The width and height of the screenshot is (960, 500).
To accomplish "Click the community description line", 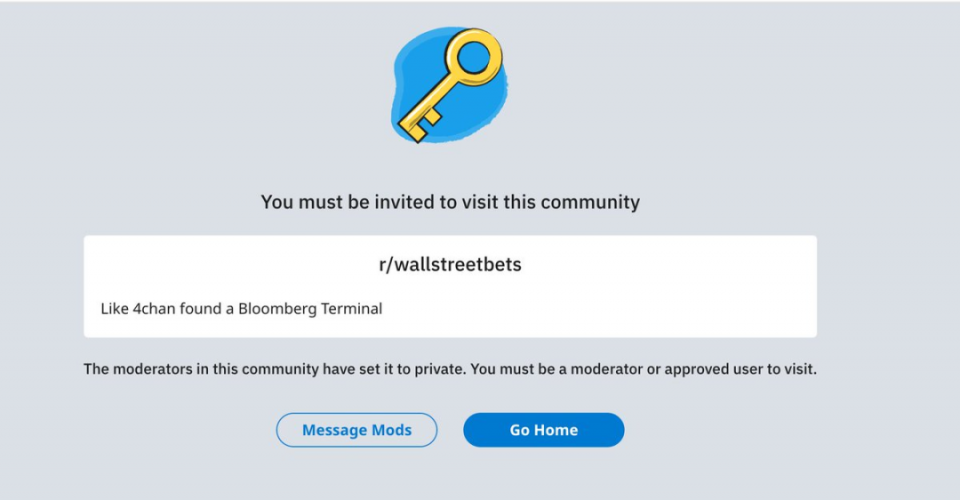I will coord(241,309).
